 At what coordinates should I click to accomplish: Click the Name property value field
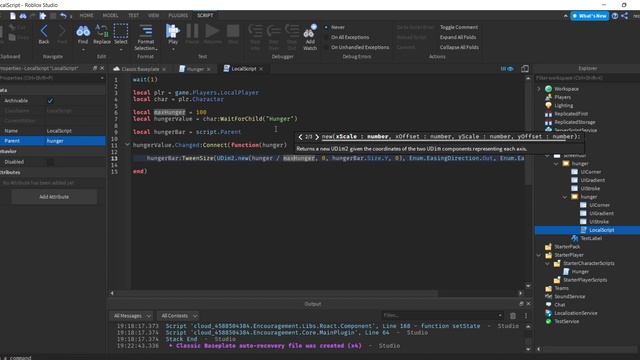pos(75,131)
